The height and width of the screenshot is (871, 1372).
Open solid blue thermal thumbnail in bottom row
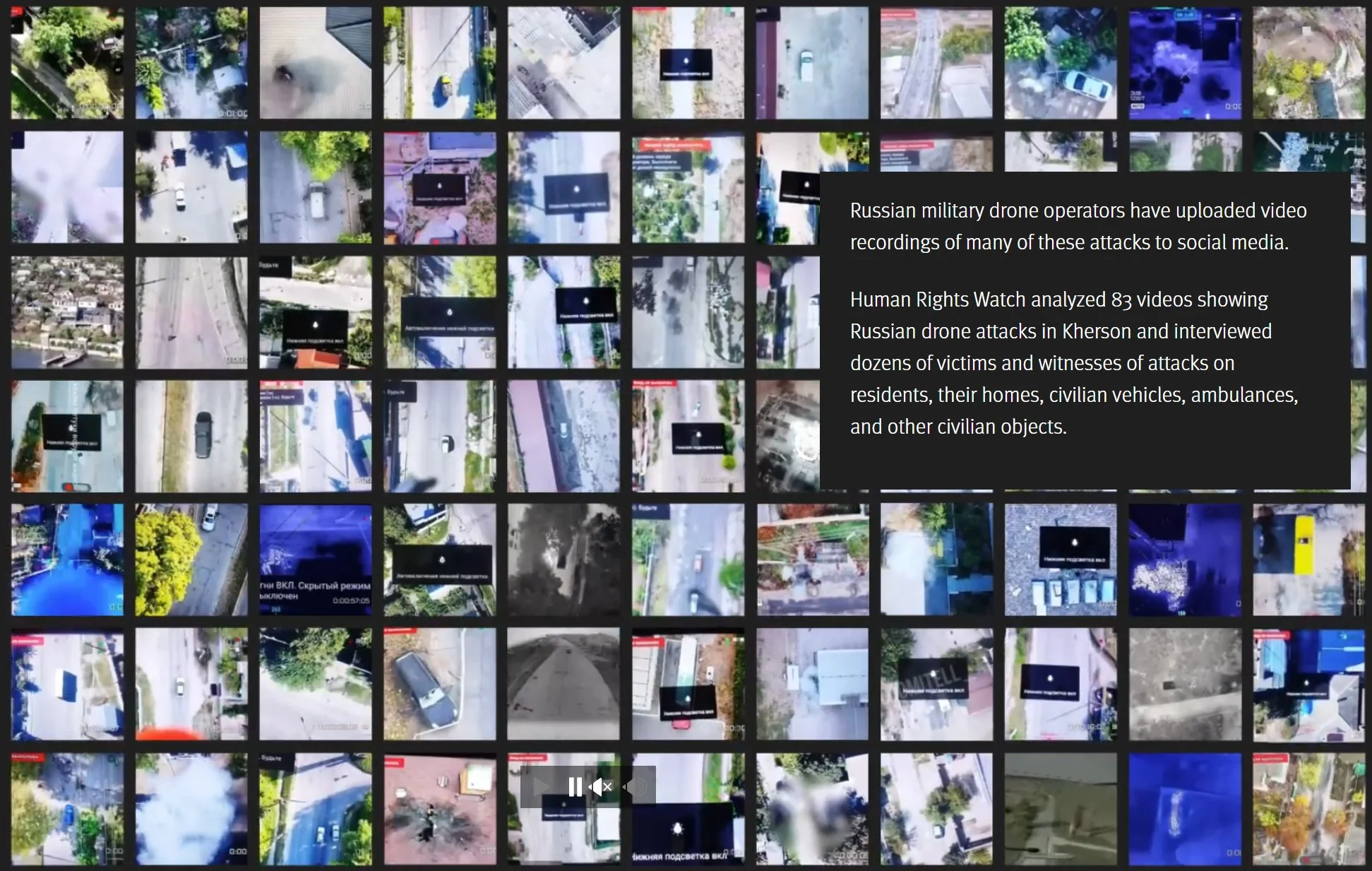(1184, 810)
